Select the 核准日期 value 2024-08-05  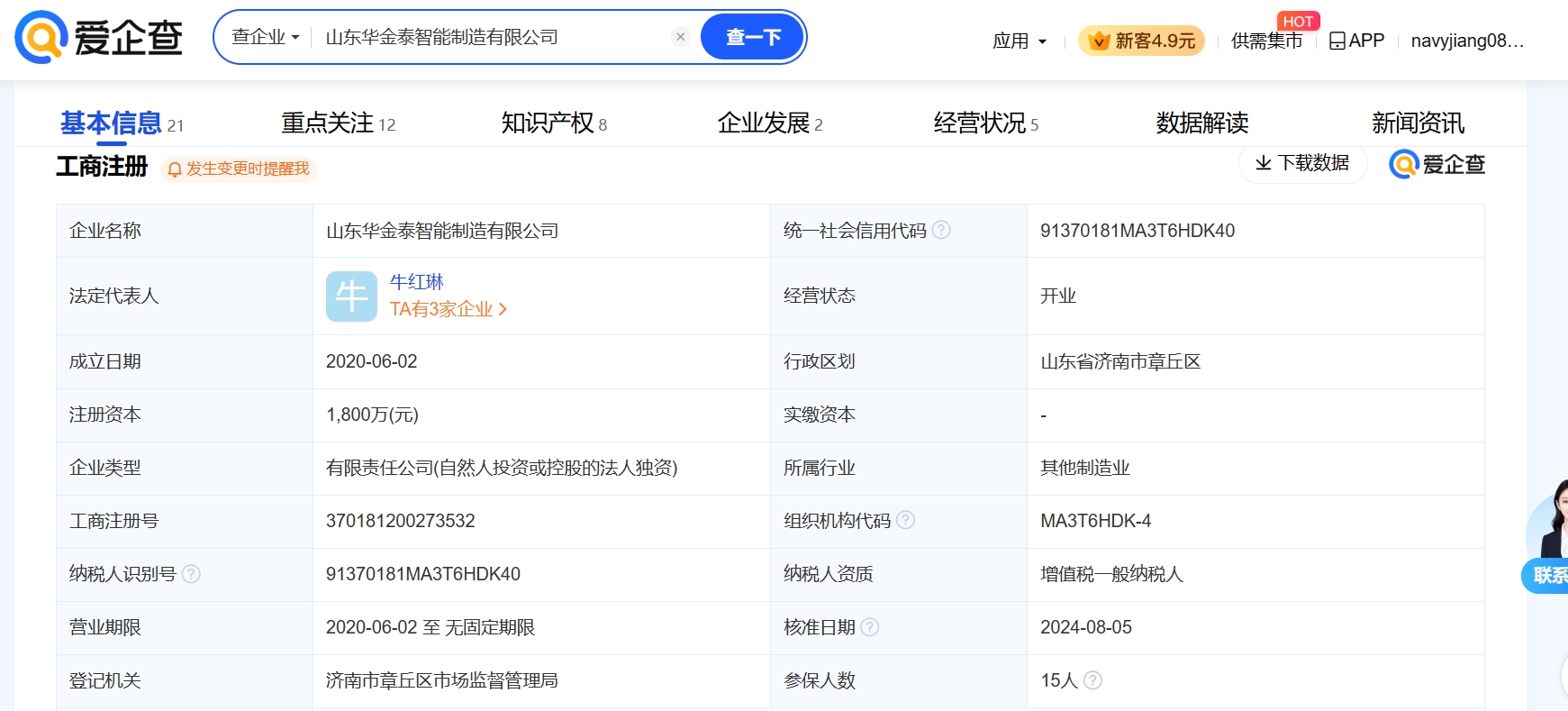[1086, 627]
